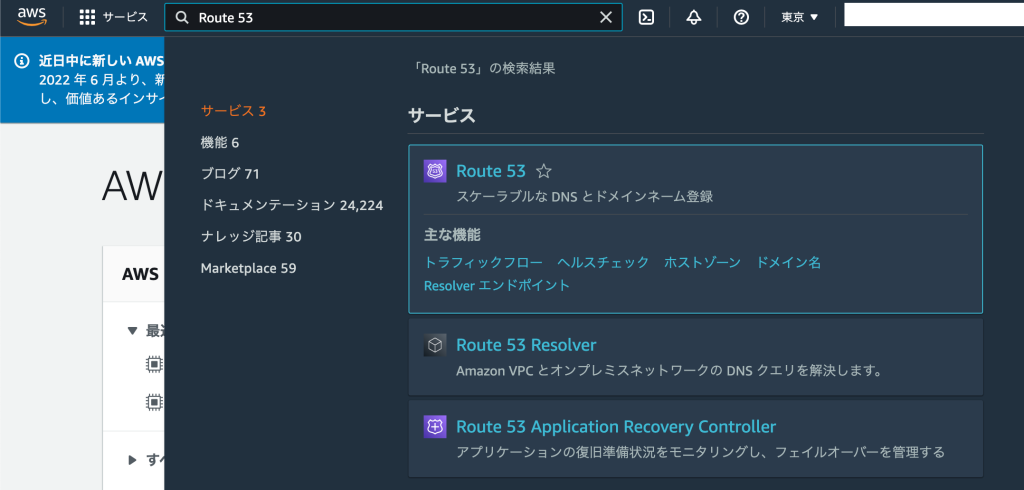Favorite Route 53 with the star icon
The height and width of the screenshot is (490, 1024).
click(x=543, y=172)
